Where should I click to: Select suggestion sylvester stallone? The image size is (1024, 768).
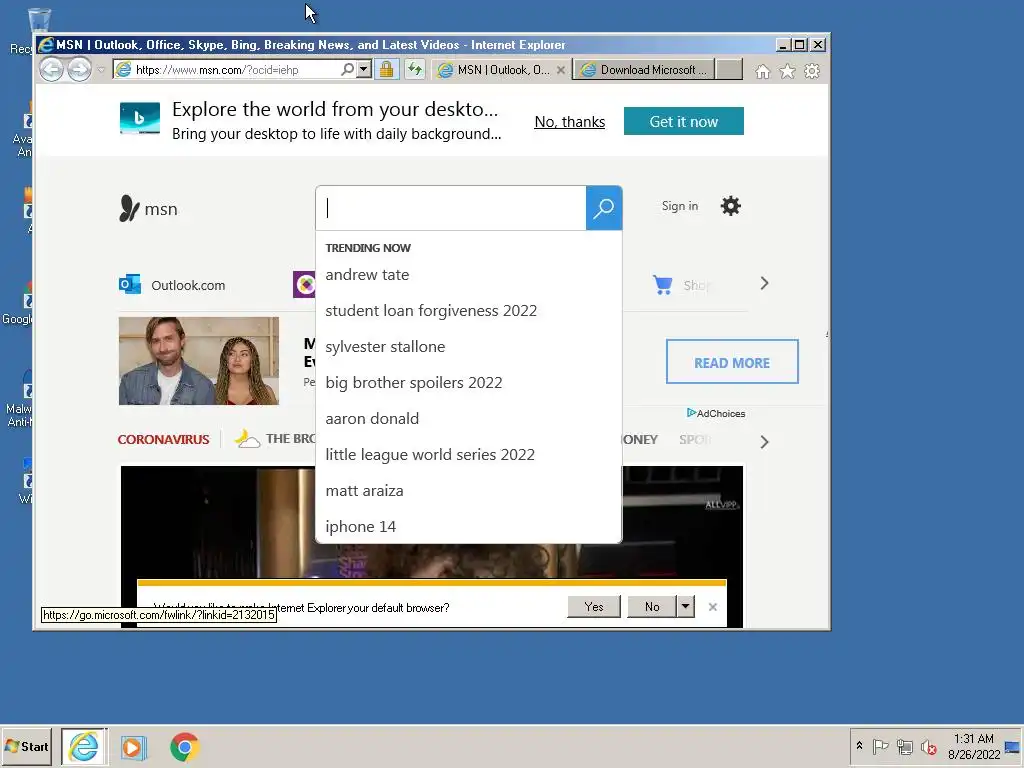click(385, 347)
